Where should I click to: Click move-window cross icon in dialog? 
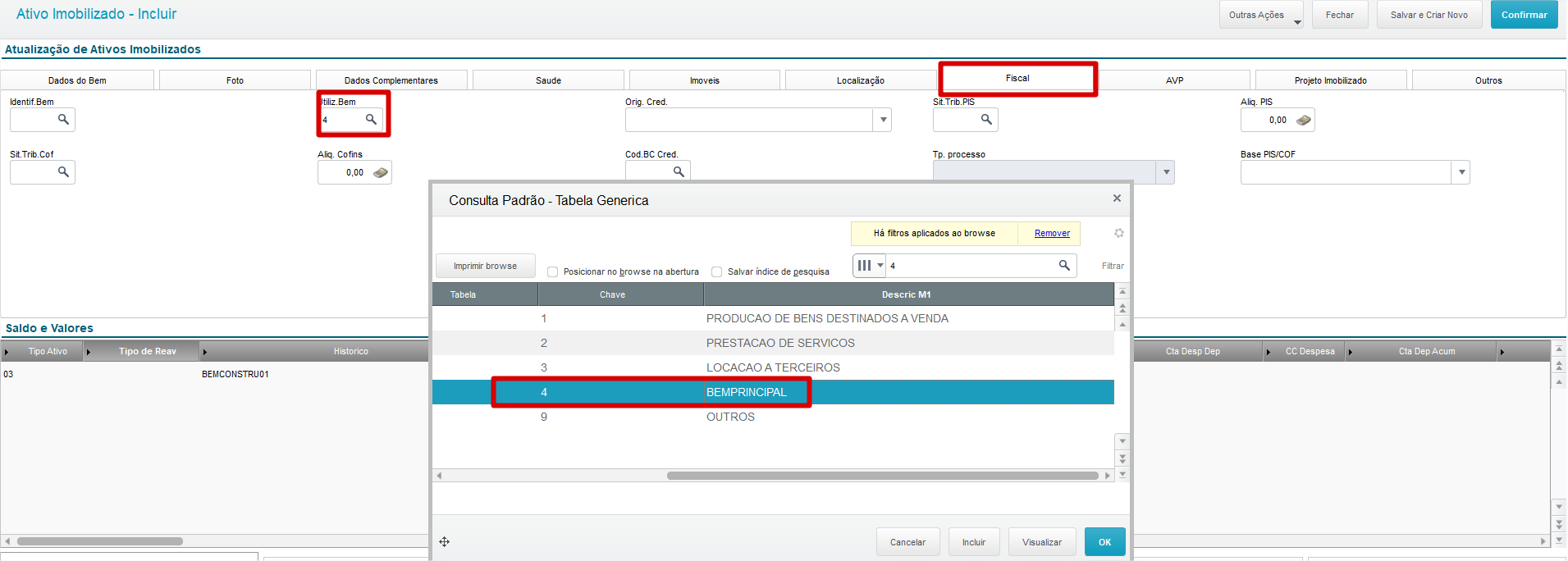tap(444, 541)
